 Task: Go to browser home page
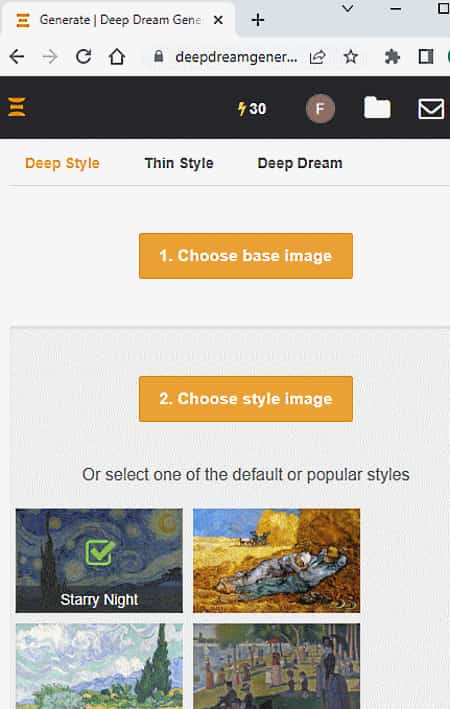click(x=117, y=57)
